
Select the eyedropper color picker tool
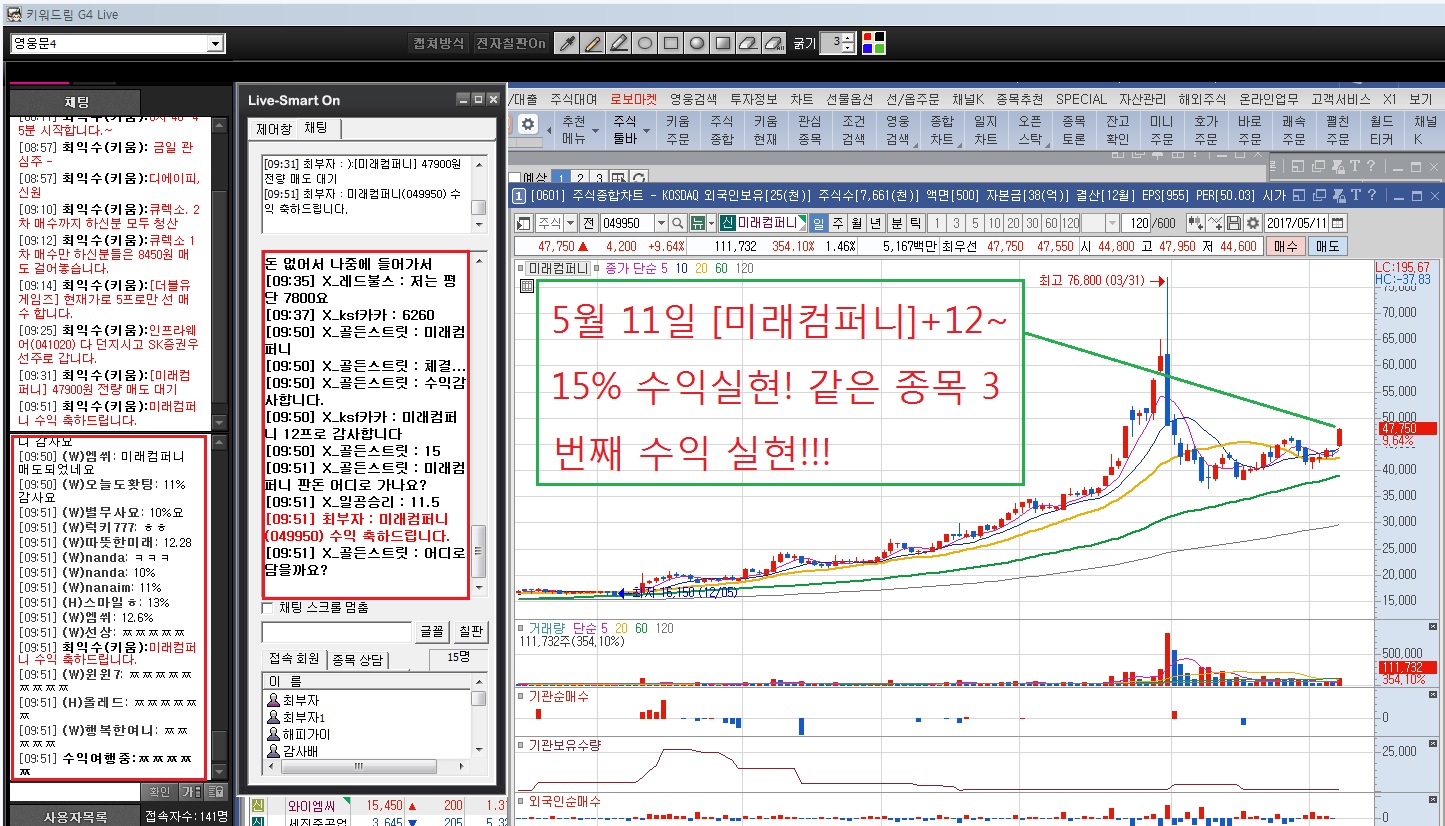coord(566,43)
